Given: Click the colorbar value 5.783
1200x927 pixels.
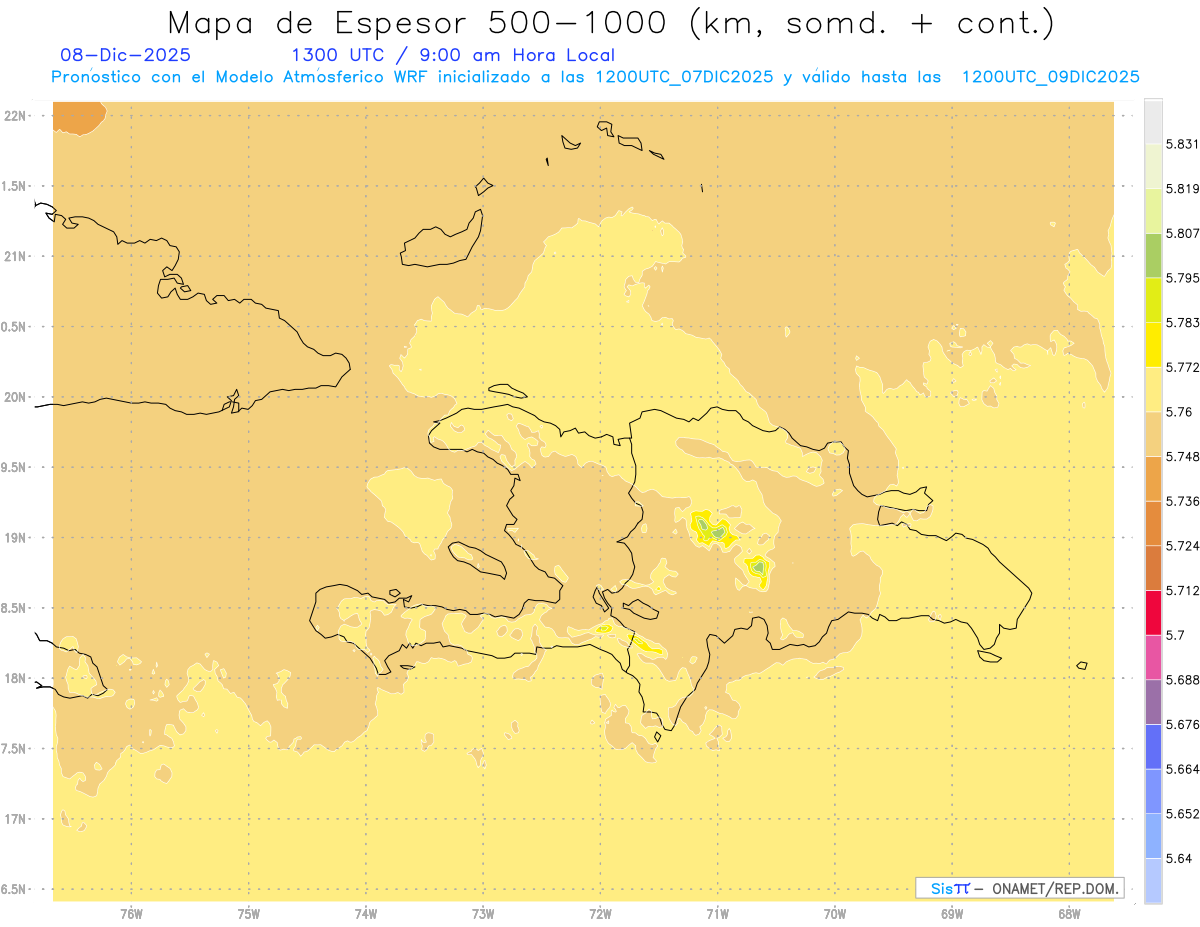Looking at the screenshot, I should coord(1183,323).
